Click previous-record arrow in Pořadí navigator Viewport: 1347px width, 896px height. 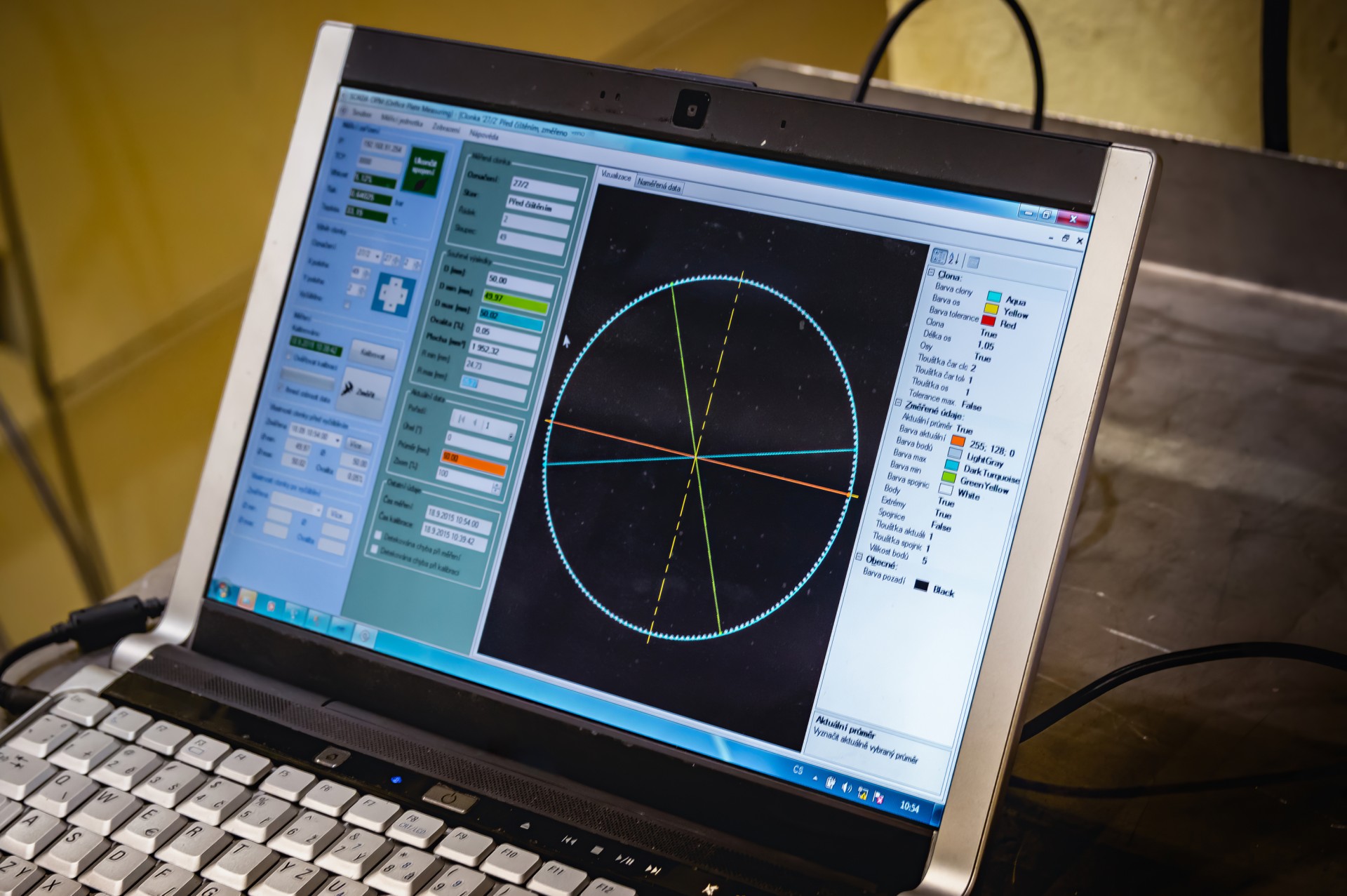[x=475, y=423]
